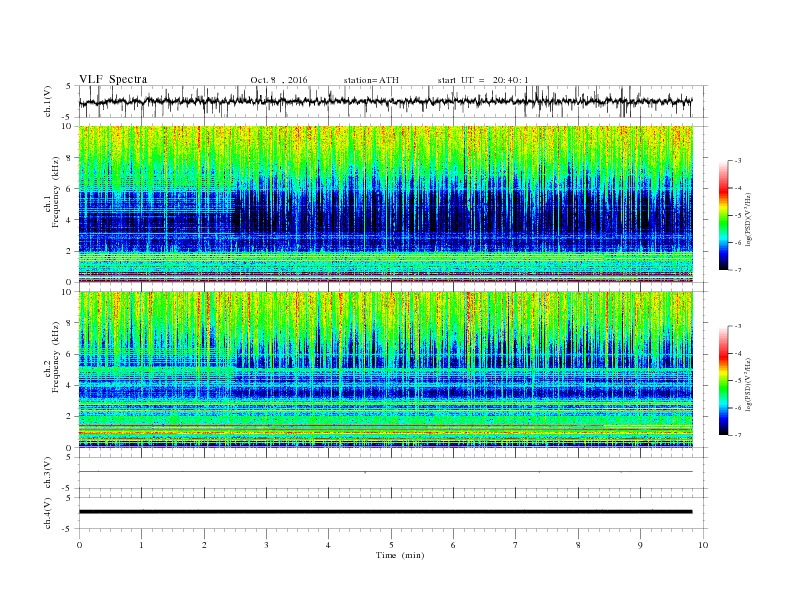The width and height of the screenshot is (792, 612).
Task: Click inside the ch.2 spectrogram panel
Action: pyautogui.click(x=385, y=370)
